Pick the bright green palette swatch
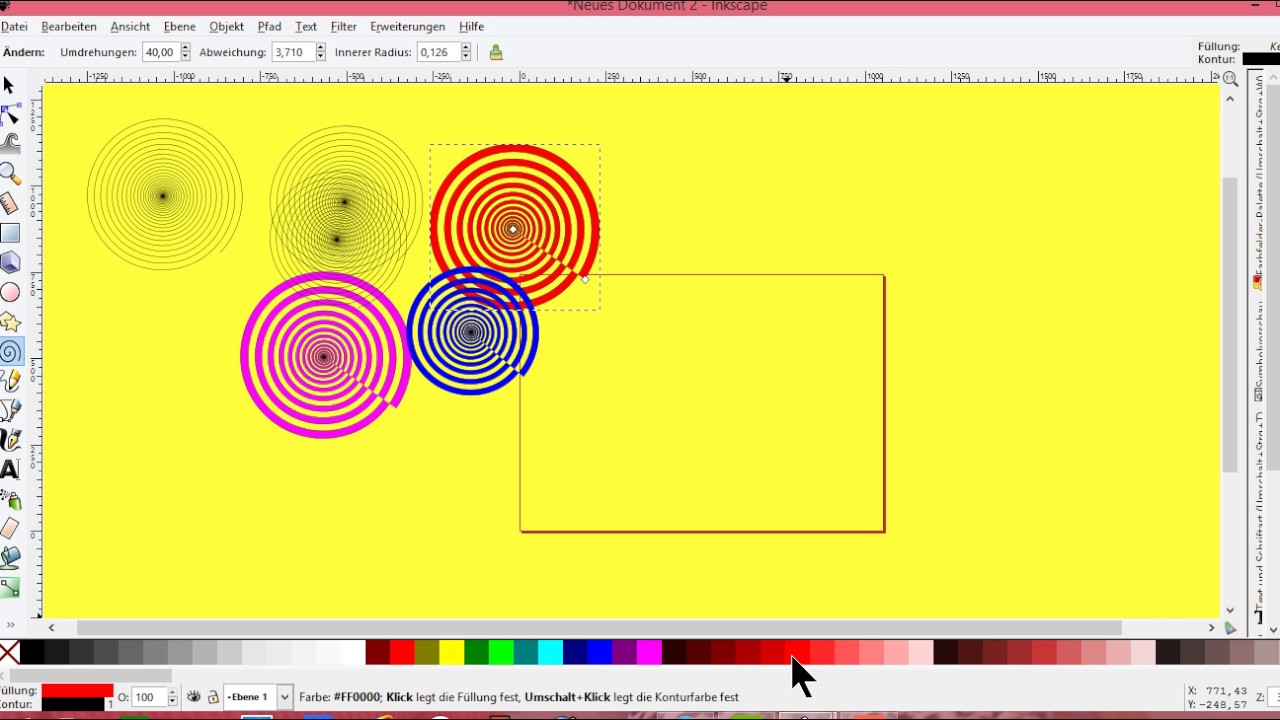1280x720 pixels. point(501,653)
